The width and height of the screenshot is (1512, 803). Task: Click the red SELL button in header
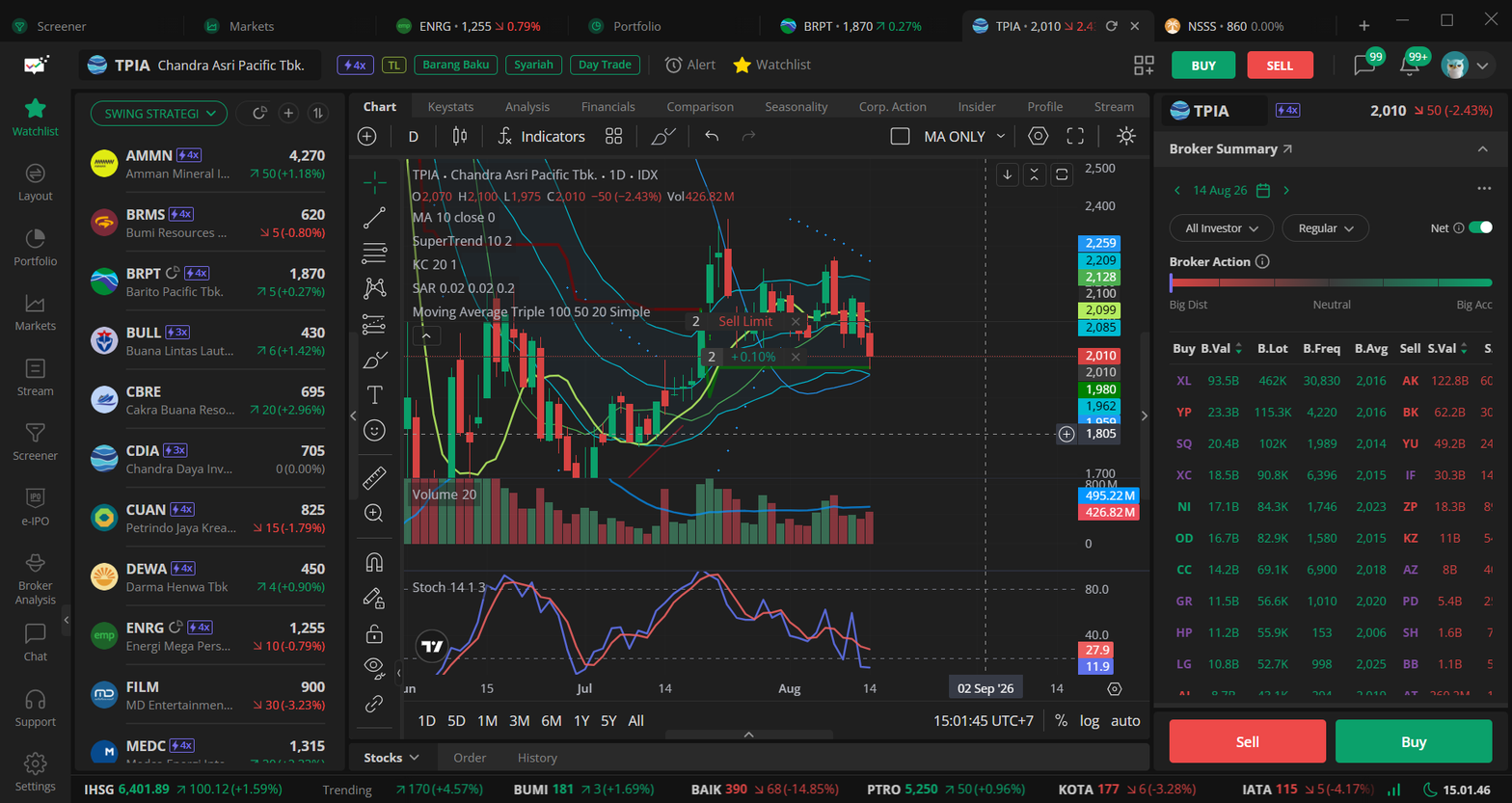click(1280, 66)
